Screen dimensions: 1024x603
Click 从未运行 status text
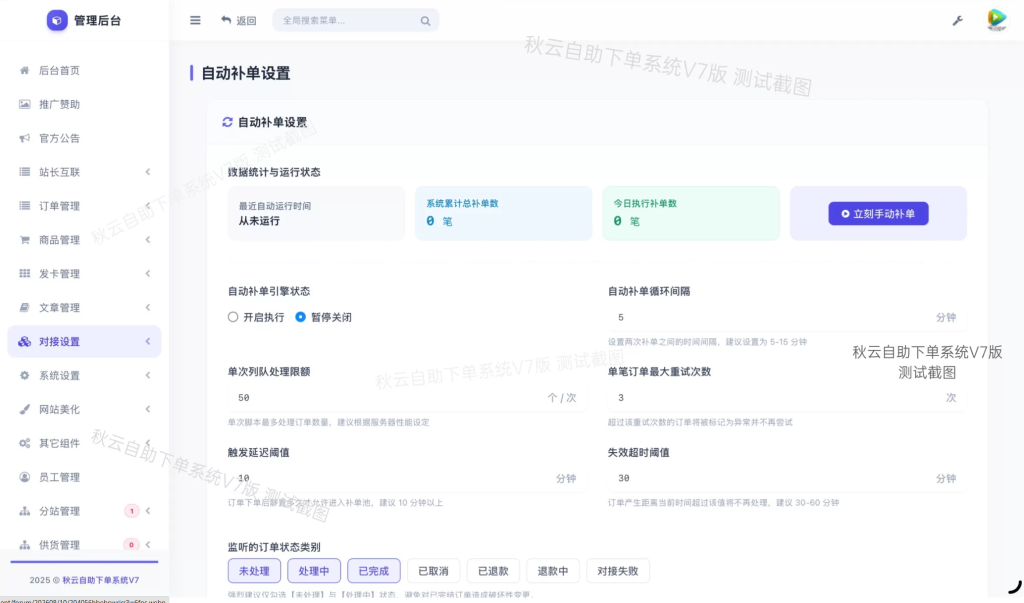point(259,221)
